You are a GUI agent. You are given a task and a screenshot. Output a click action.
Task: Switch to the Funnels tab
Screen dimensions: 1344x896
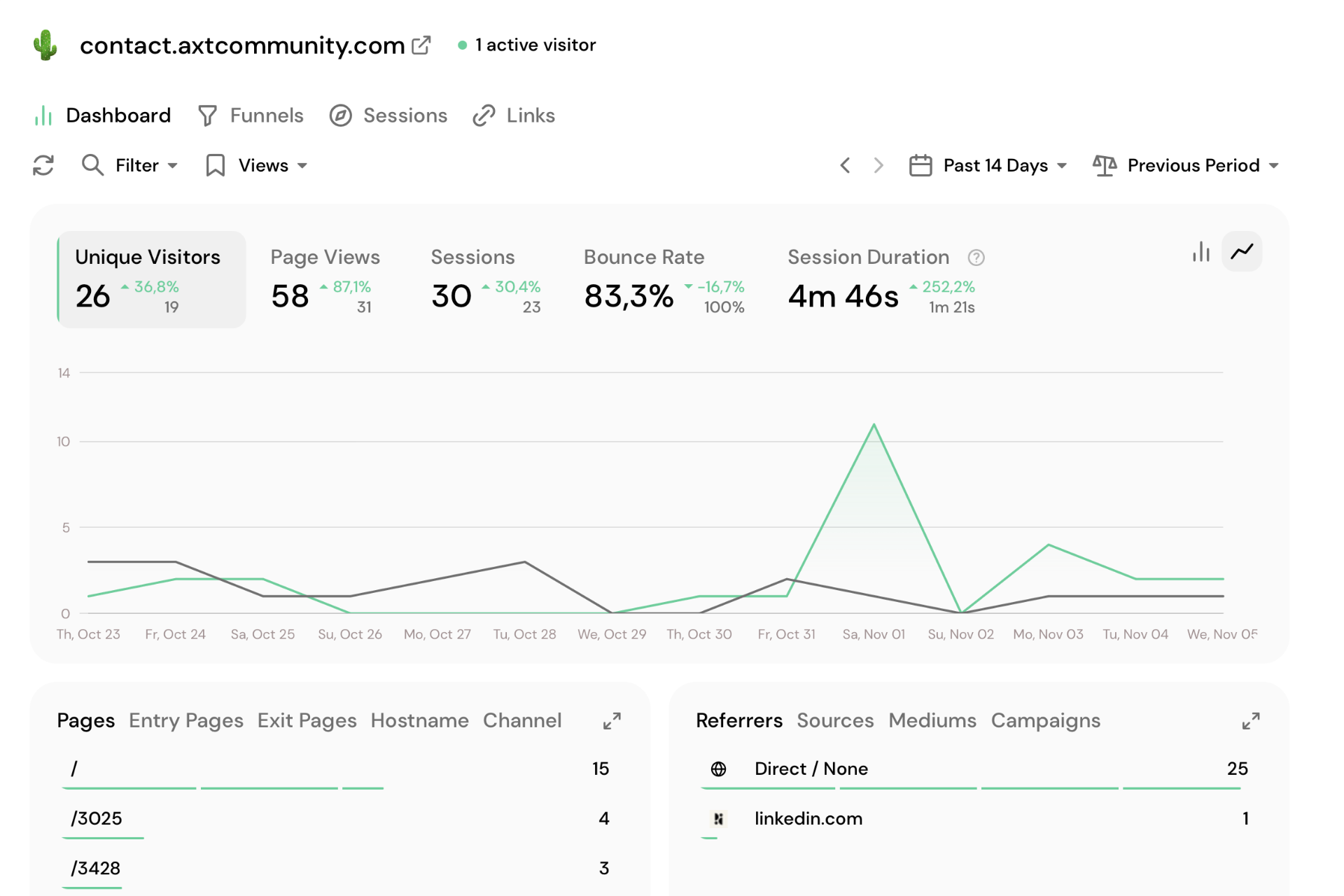coord(266,115)
